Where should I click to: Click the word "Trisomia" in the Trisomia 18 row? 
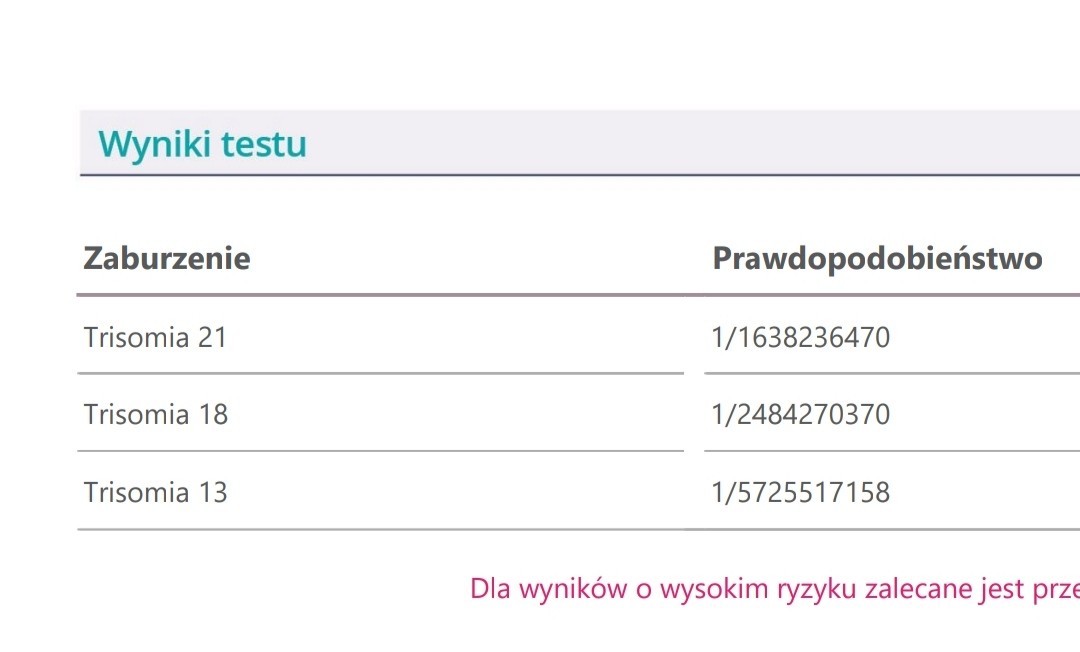tap(136, 415)
